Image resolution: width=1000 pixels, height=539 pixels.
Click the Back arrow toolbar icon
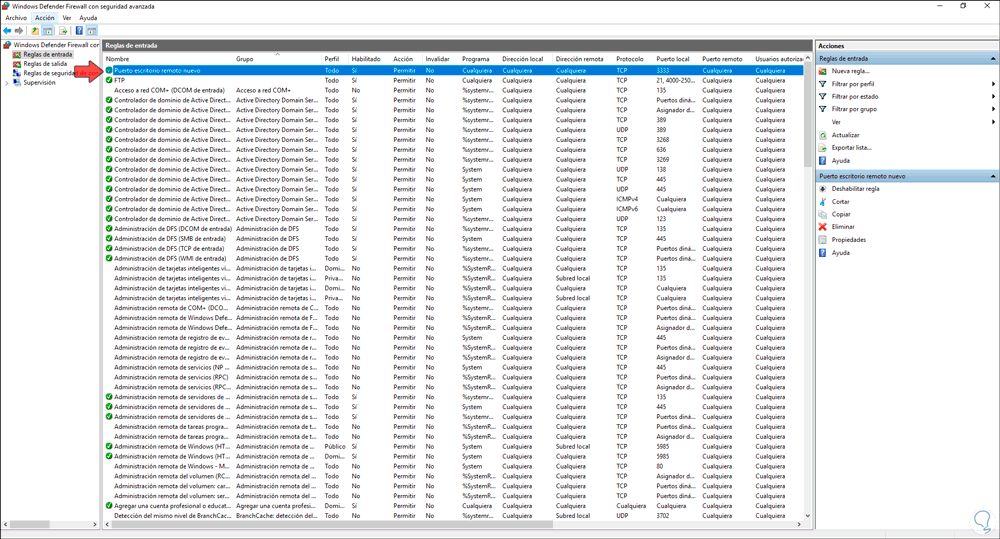click(x=7, y=31)
